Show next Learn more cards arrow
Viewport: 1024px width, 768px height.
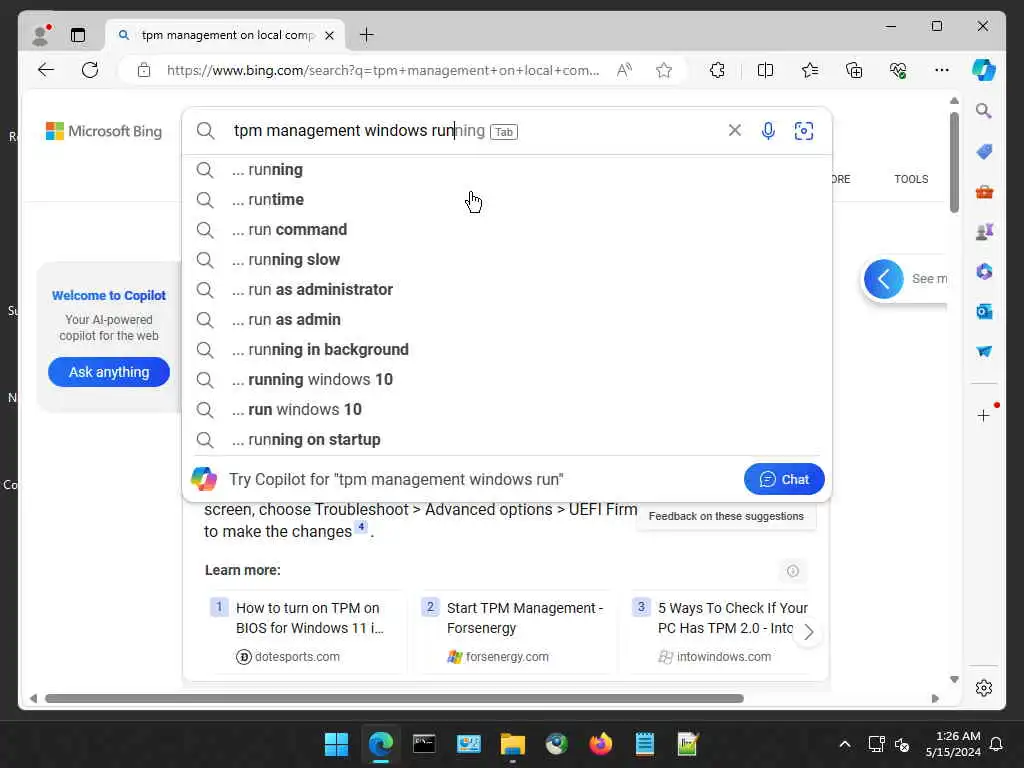click(808, 632)
